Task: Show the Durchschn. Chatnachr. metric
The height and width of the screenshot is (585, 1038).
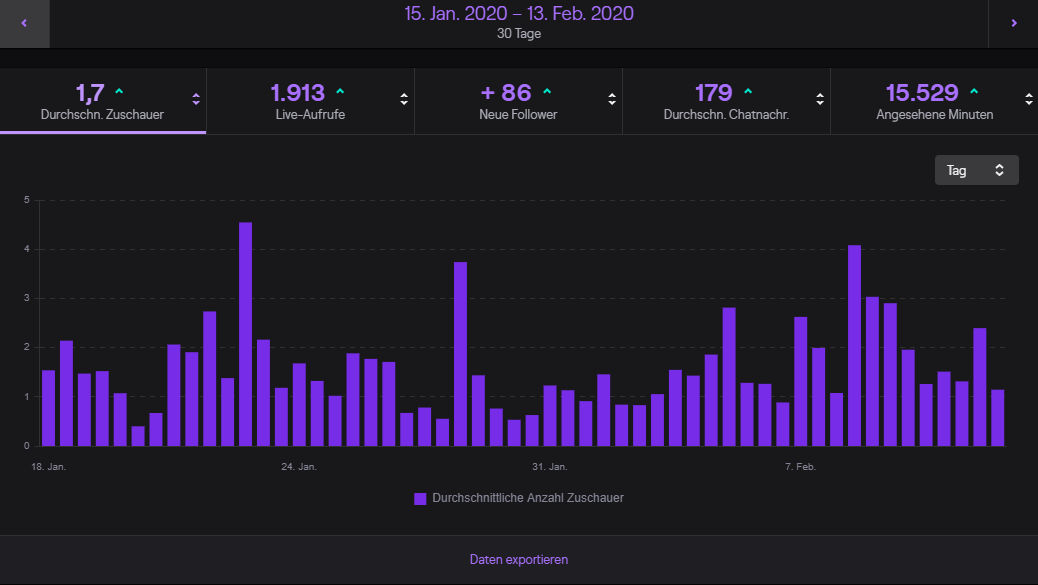Action: (725, 101)
